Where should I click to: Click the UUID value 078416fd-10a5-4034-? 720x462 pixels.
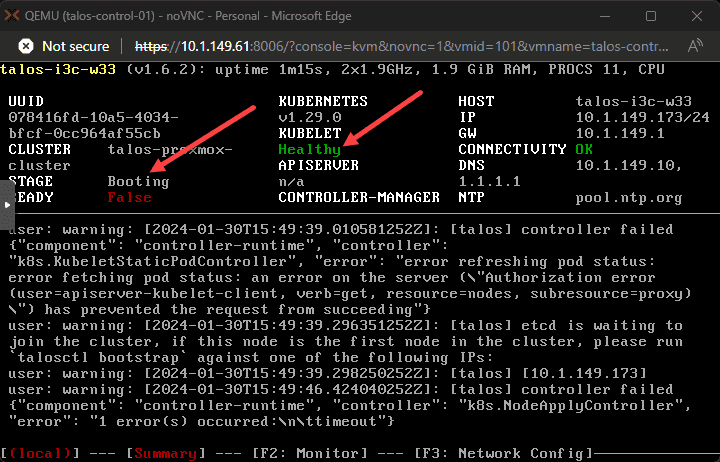93,117
